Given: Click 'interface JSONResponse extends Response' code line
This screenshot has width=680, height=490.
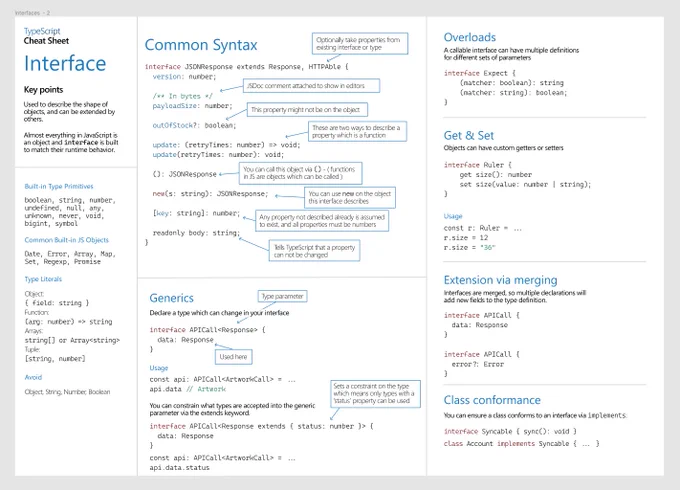Looking at the screenshot, I should tap(246, 67).
